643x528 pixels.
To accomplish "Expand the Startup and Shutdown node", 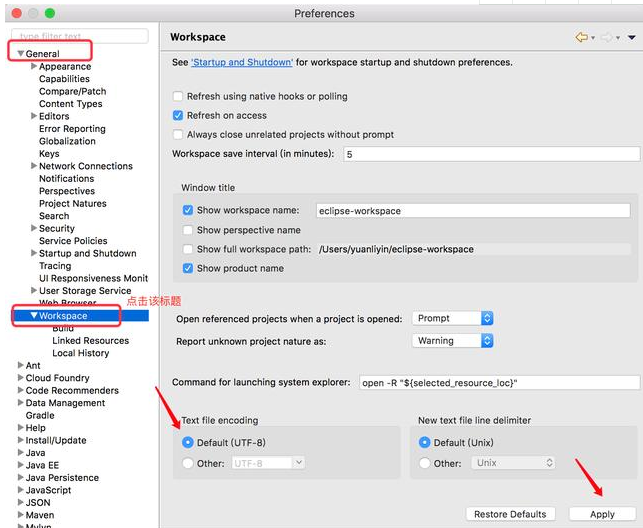I will tap(34, 254).
